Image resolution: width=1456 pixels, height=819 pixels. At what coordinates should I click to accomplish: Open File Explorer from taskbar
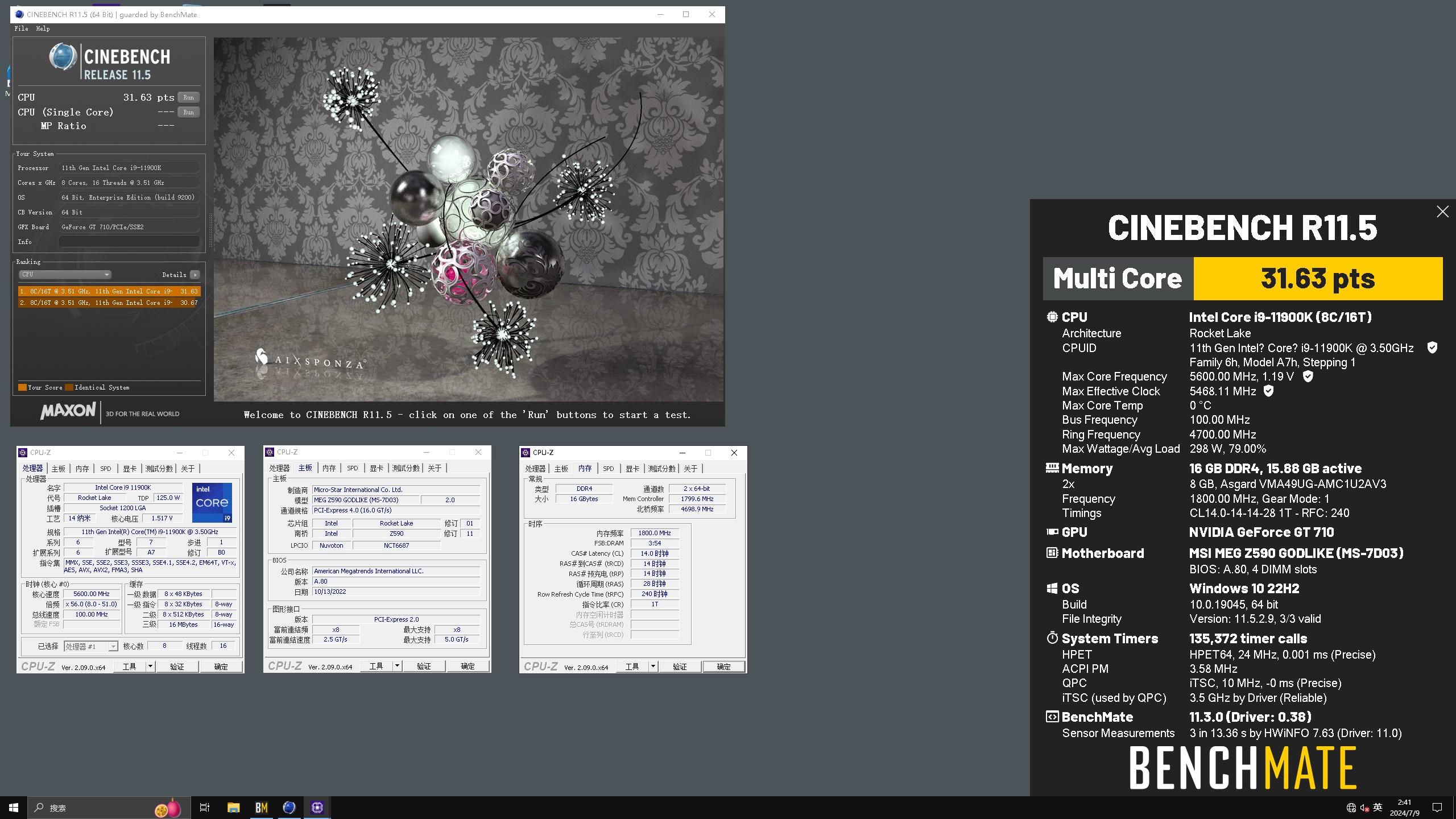[234, 808]
